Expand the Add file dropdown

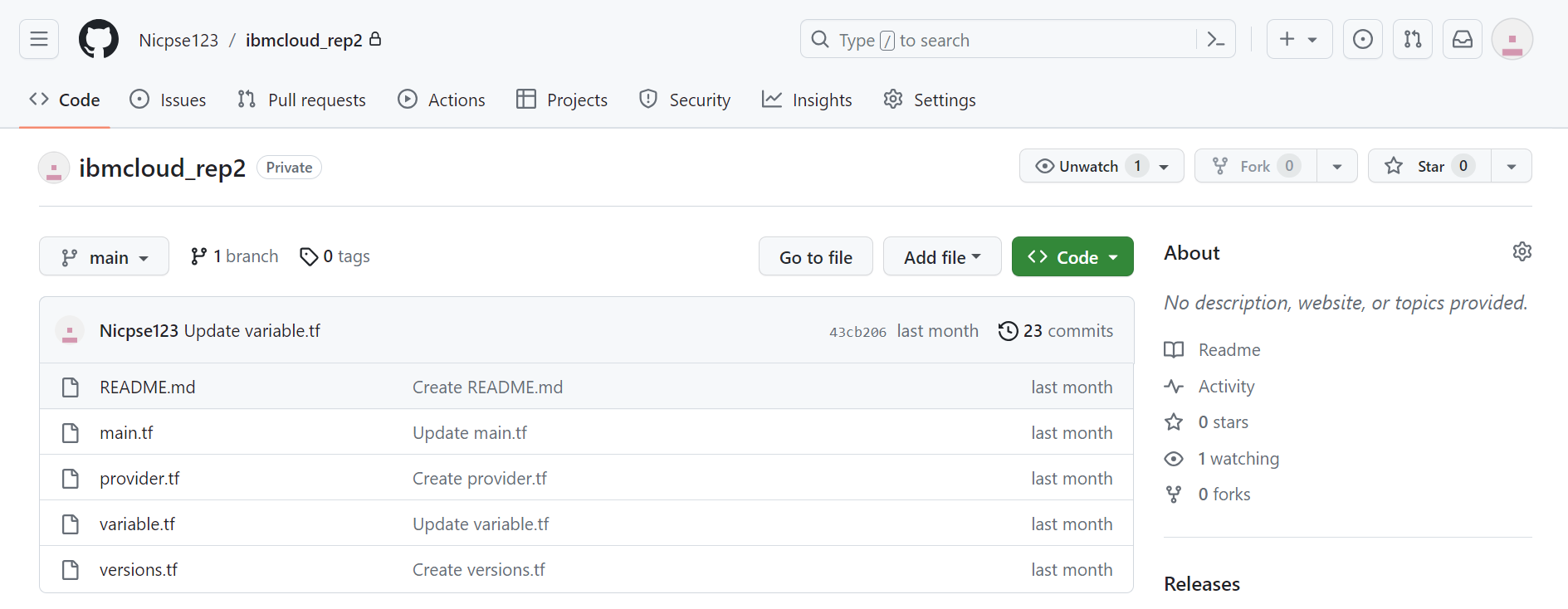pyautogui.click(x=941, y=257)
